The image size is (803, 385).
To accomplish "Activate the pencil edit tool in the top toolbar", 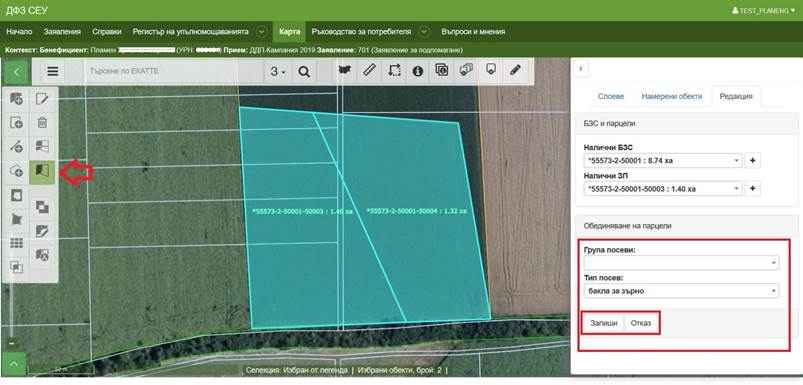I will (515, 70).
